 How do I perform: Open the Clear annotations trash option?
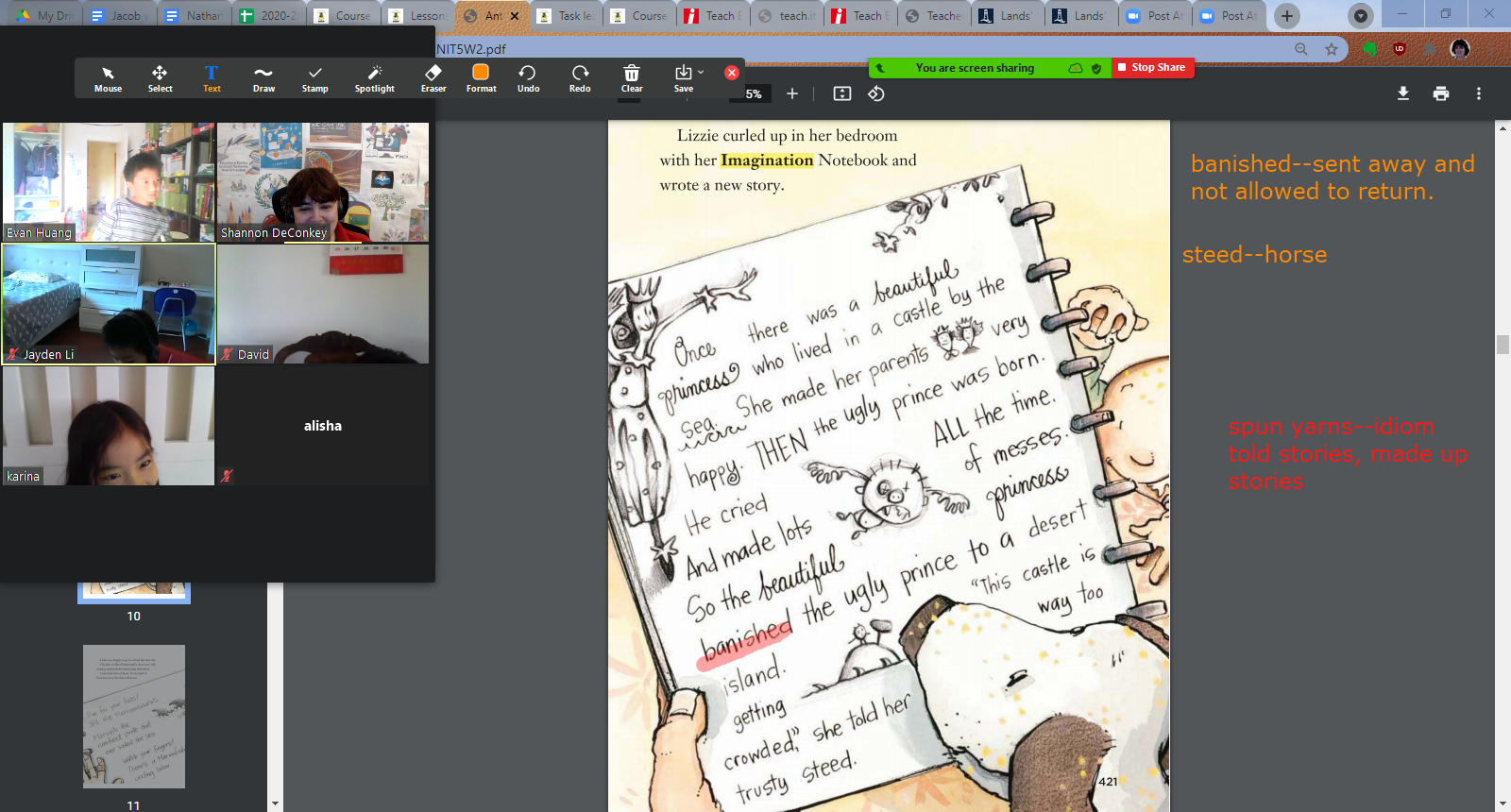[632, 78]
